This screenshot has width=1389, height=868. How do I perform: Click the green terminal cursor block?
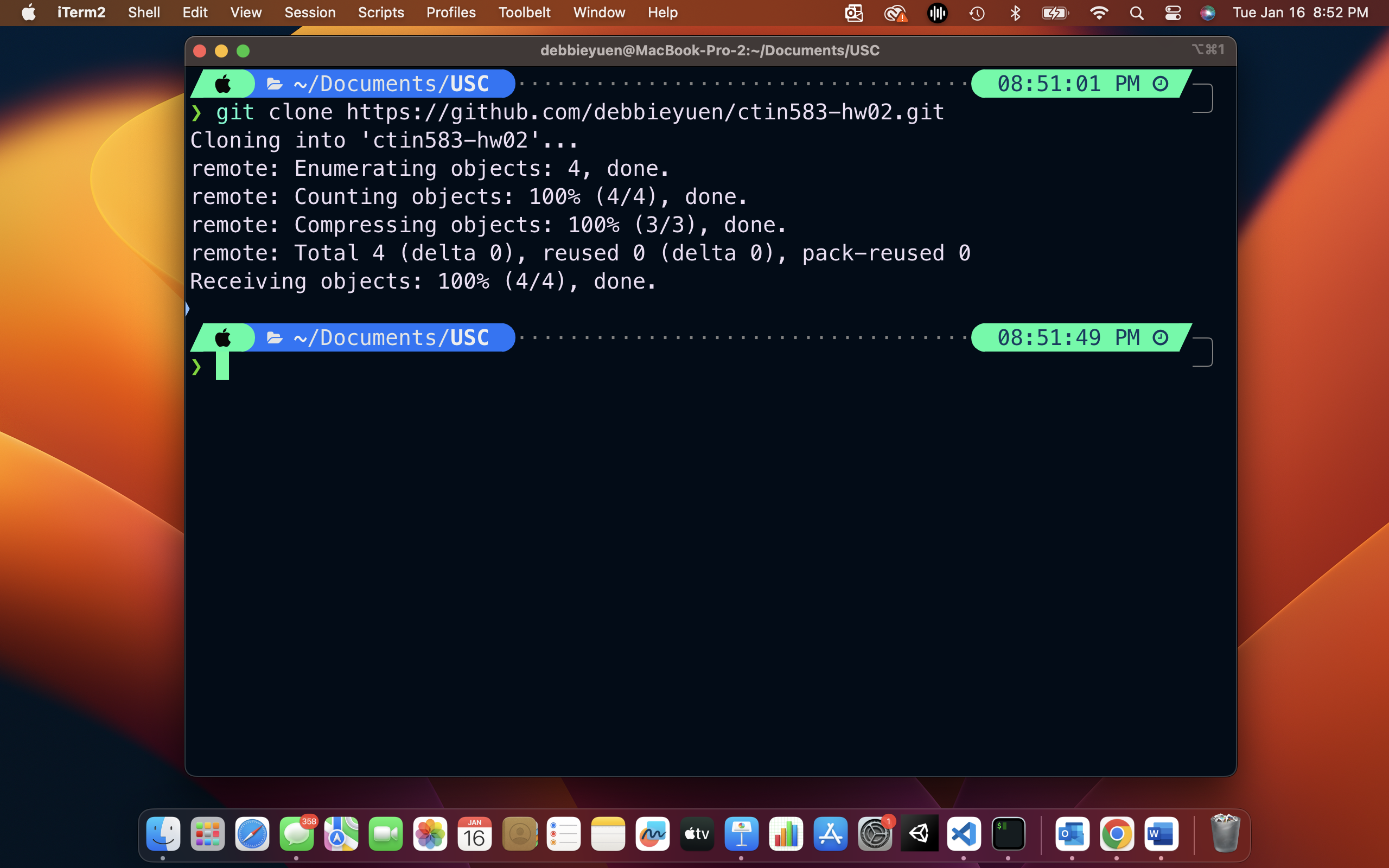[x=222, y=366]
